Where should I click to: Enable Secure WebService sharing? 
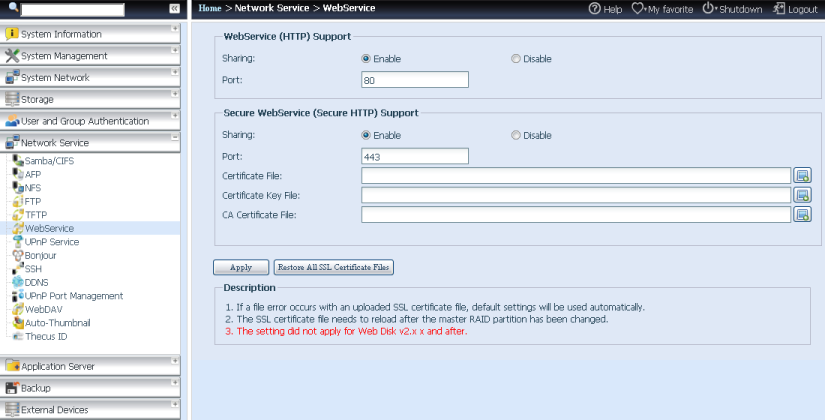(366, 135)
